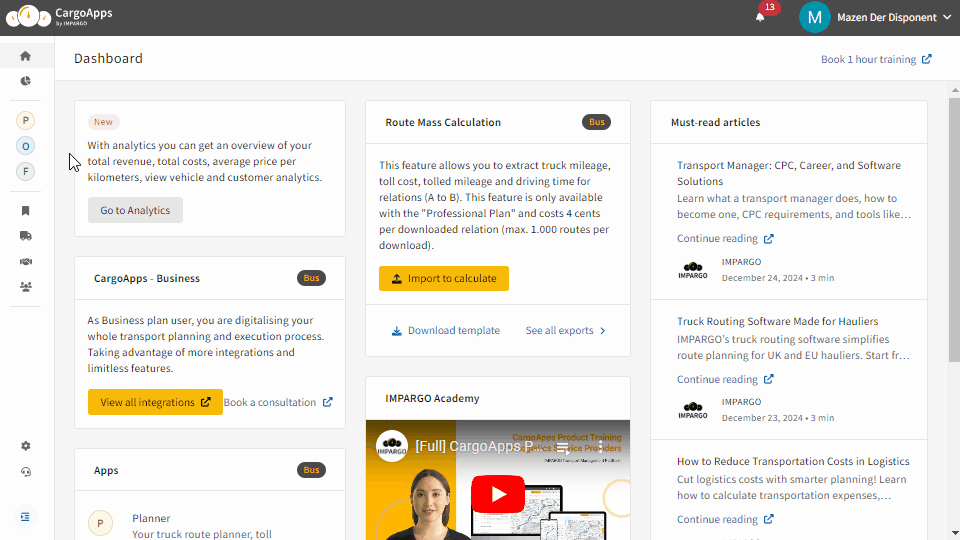Open settings gear icon in sidebar
The width and height of the screenshot is (960, 540).
(x=25, y=446)
